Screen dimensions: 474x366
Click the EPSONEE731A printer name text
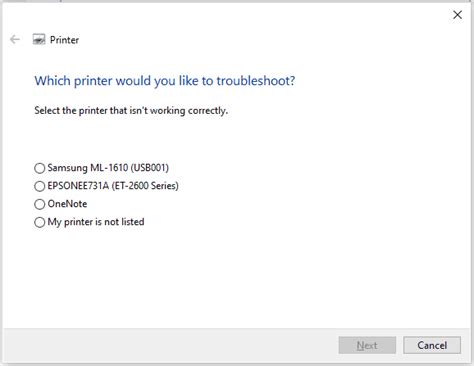78,186
